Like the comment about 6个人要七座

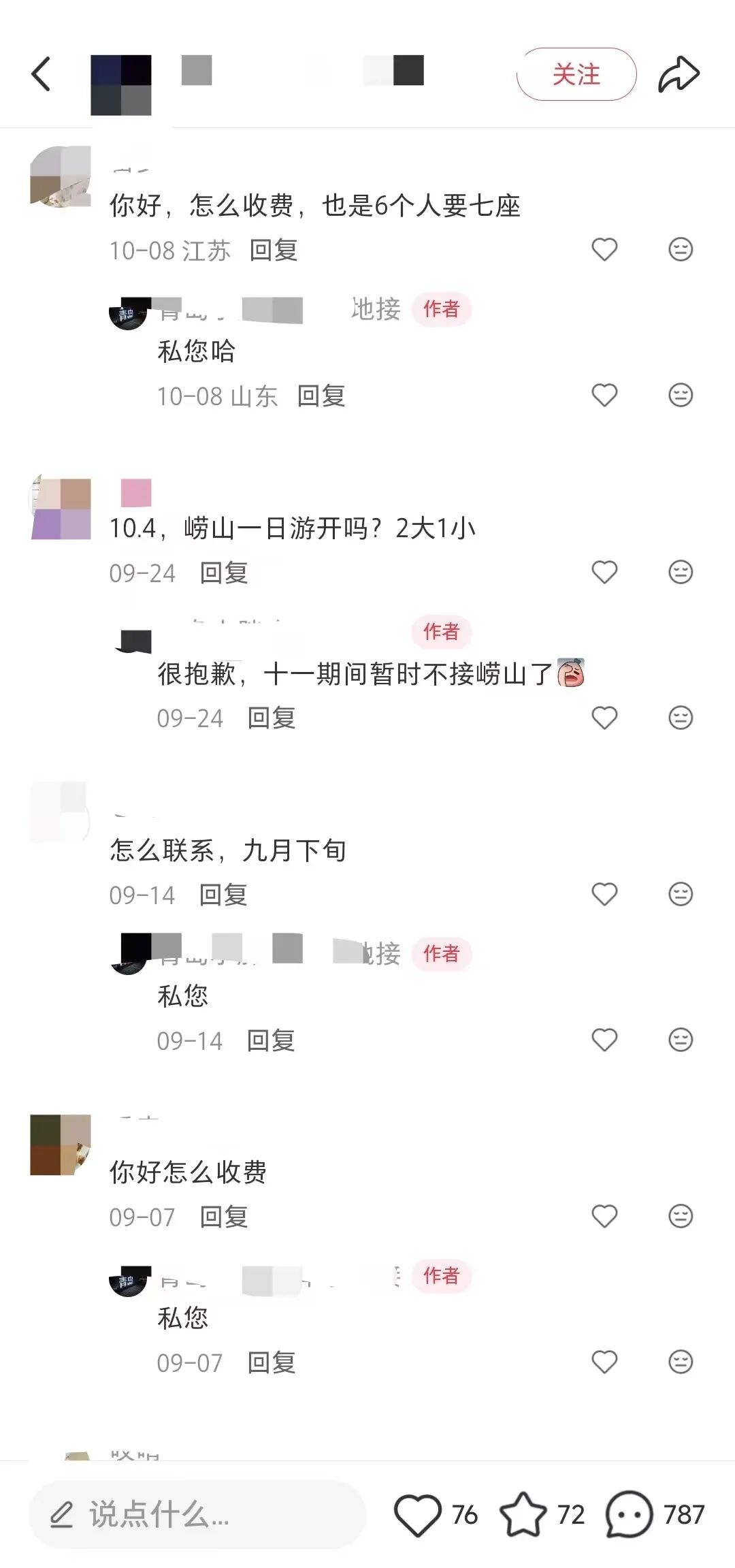(604, 249)
